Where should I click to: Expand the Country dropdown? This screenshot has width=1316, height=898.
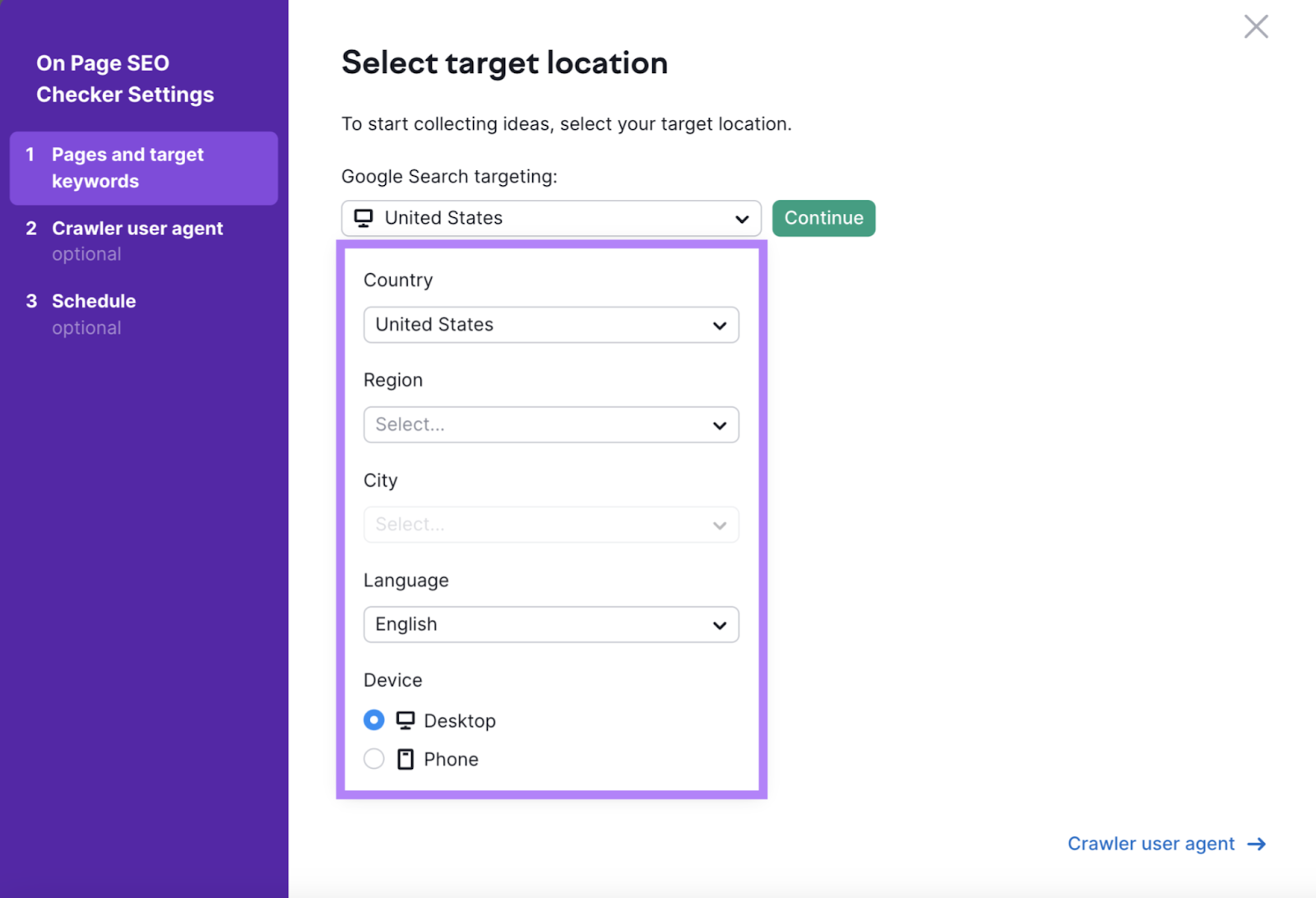click(x=551, y=325)
